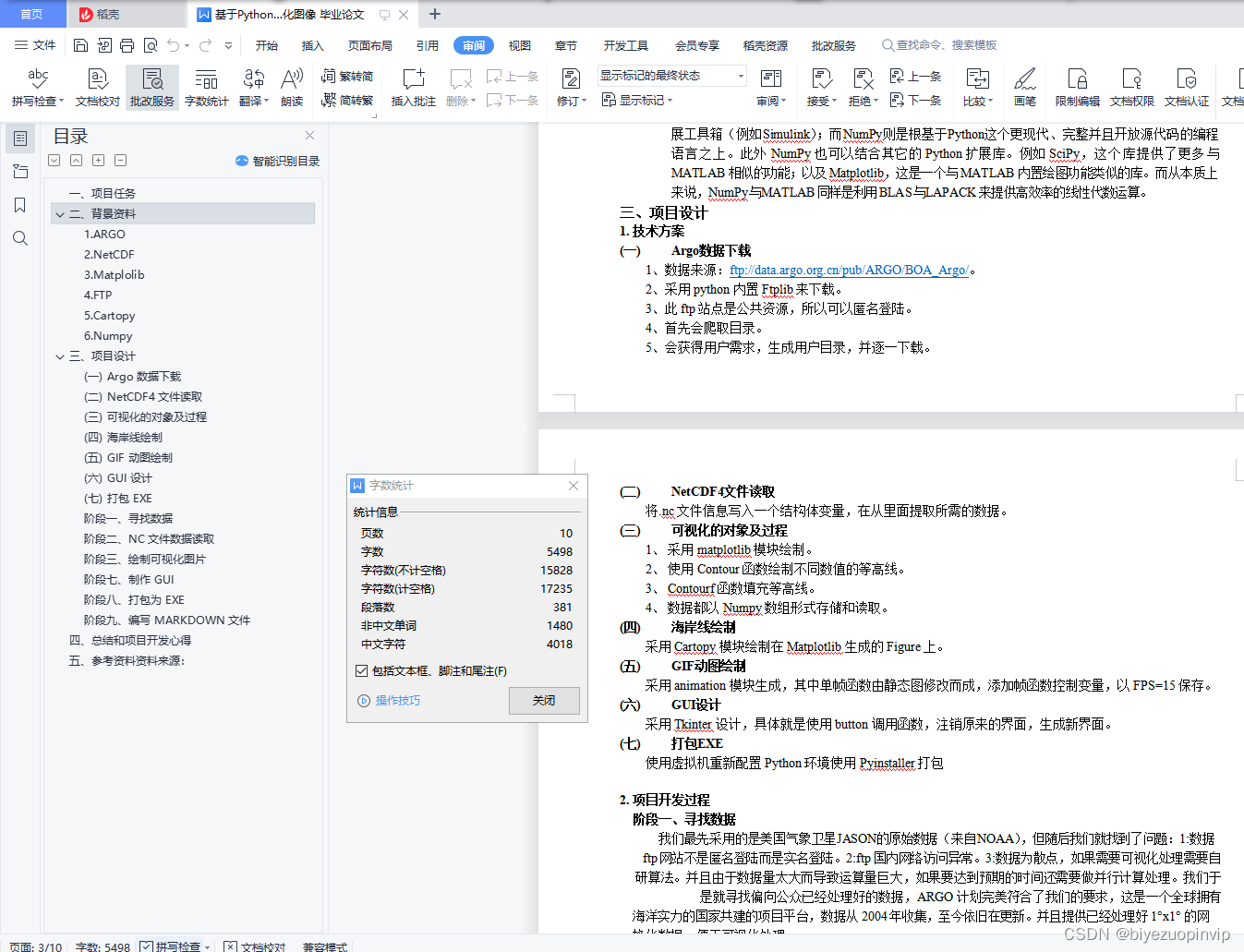Select outline item 阶段九、编写 MARKDOWN 文件
1244x952 pixels.
[167, 621]
